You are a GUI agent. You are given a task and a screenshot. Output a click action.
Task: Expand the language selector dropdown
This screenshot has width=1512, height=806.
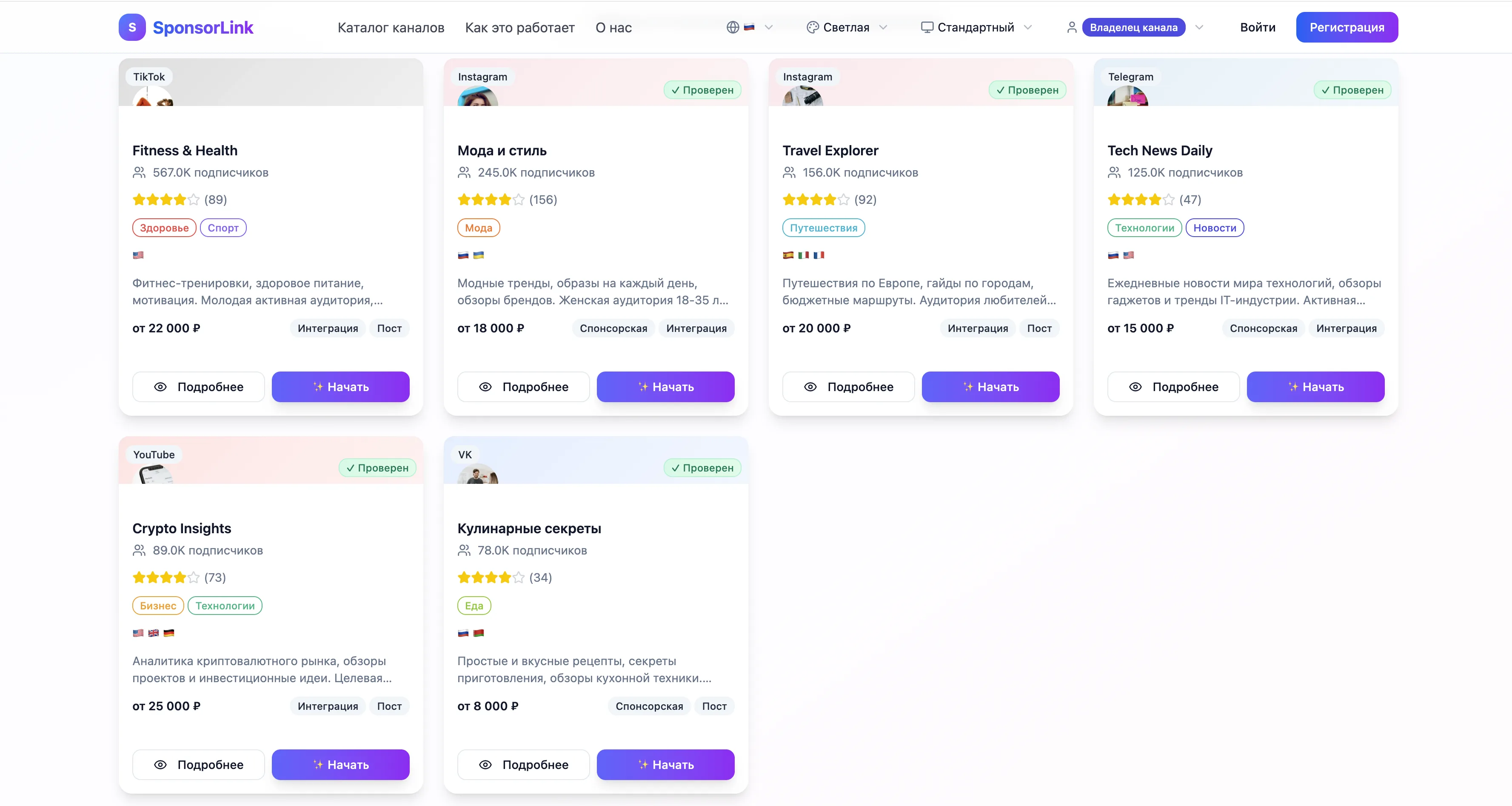pos(768,27)
